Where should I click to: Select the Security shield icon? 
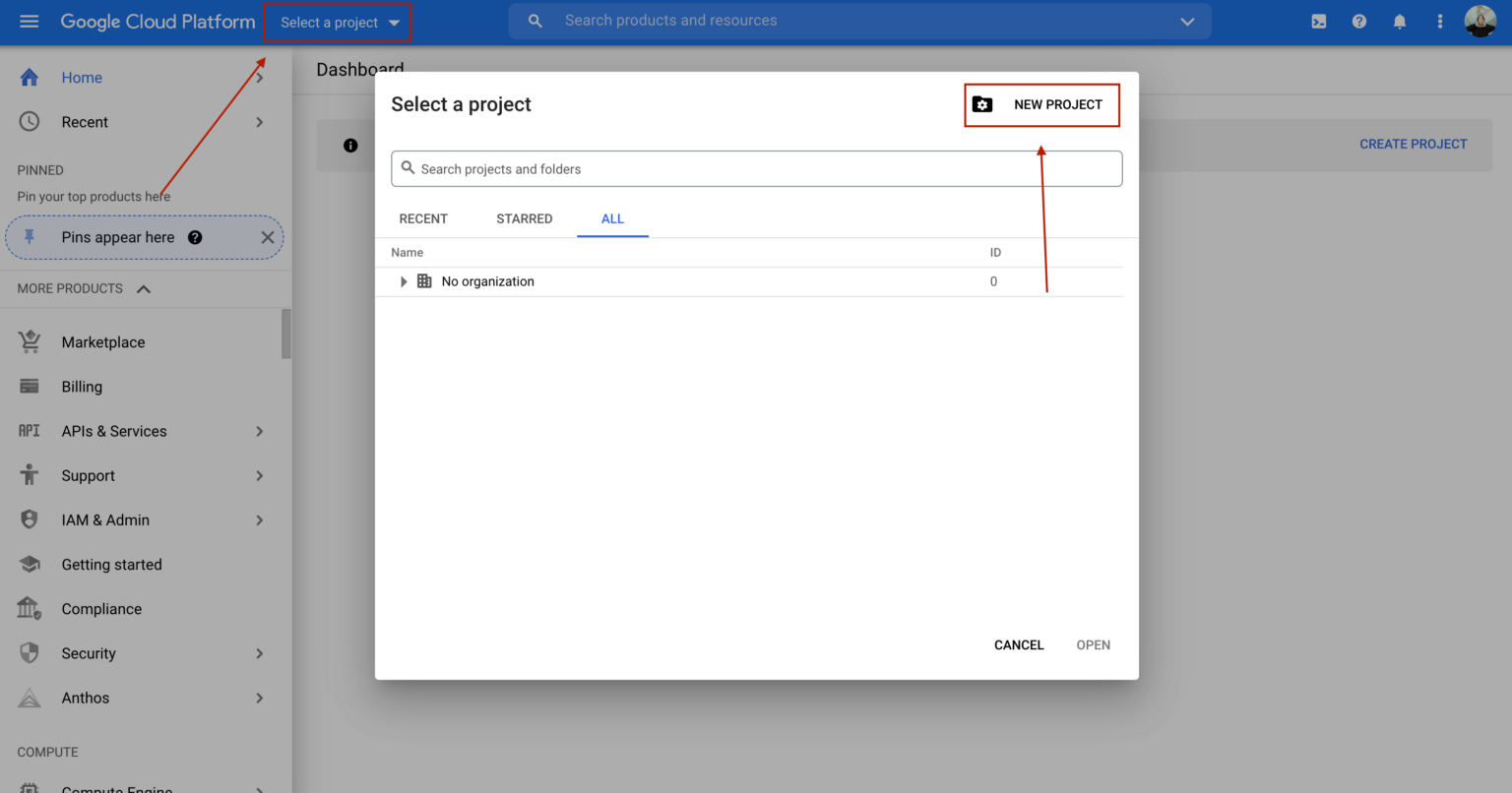pyautogui.click(x=29, y=652)
